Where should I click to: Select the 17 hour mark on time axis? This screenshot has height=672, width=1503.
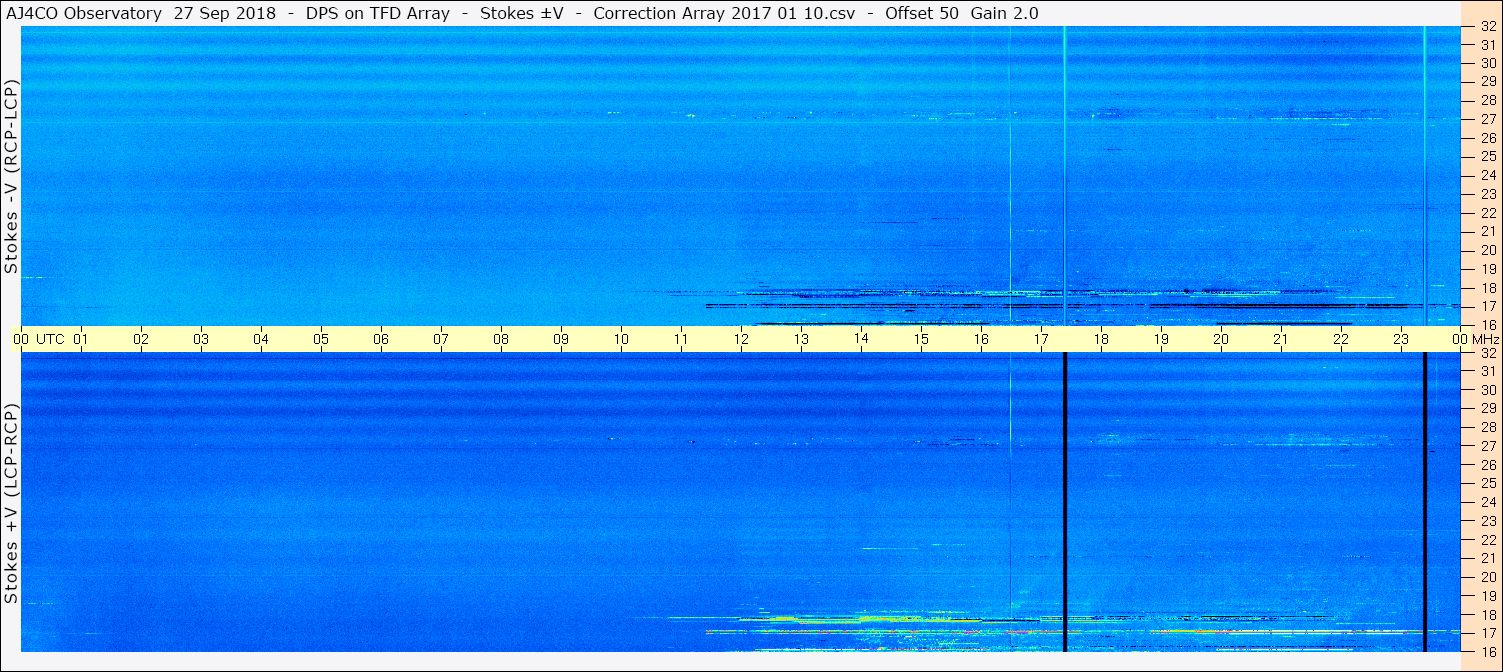1041,339
